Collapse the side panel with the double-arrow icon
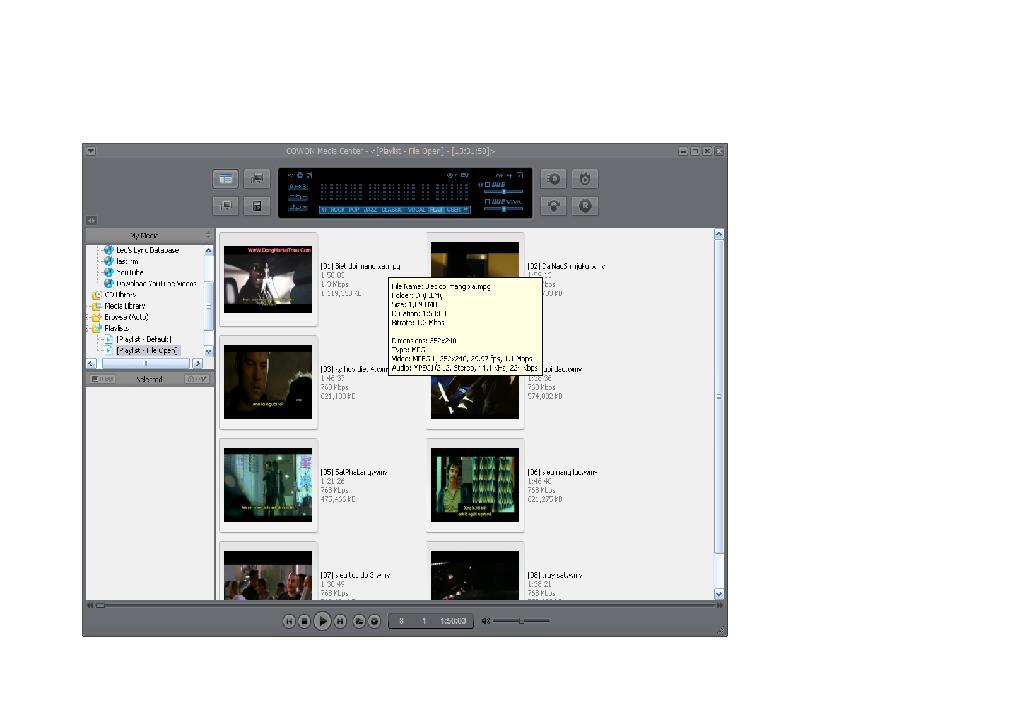1024x710 pixels. 91,221
